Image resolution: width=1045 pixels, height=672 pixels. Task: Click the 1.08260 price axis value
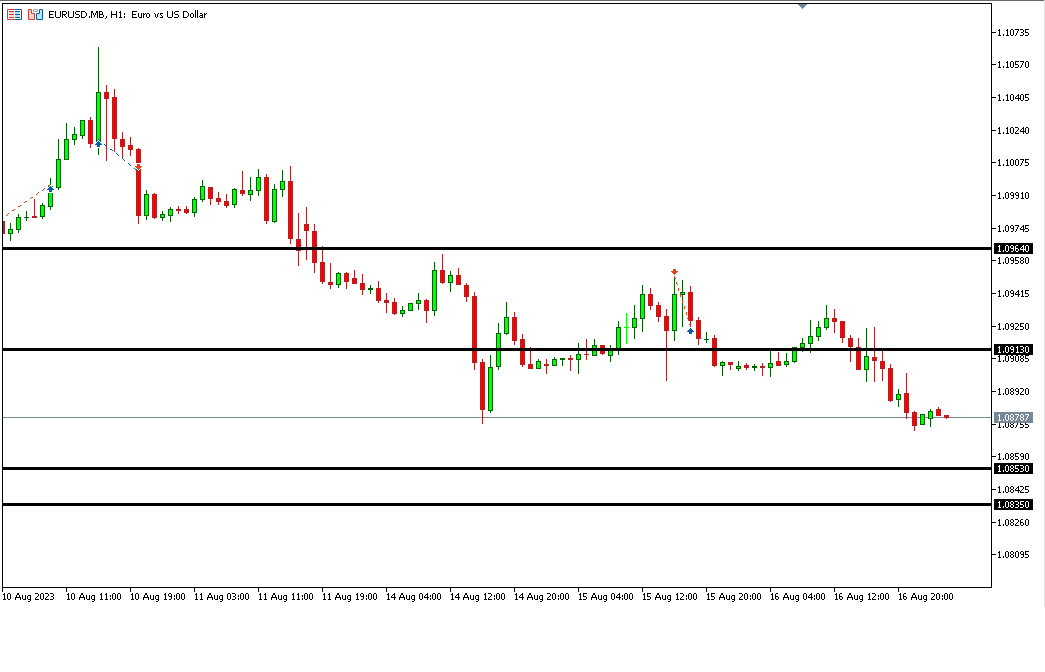[1013, 522]
